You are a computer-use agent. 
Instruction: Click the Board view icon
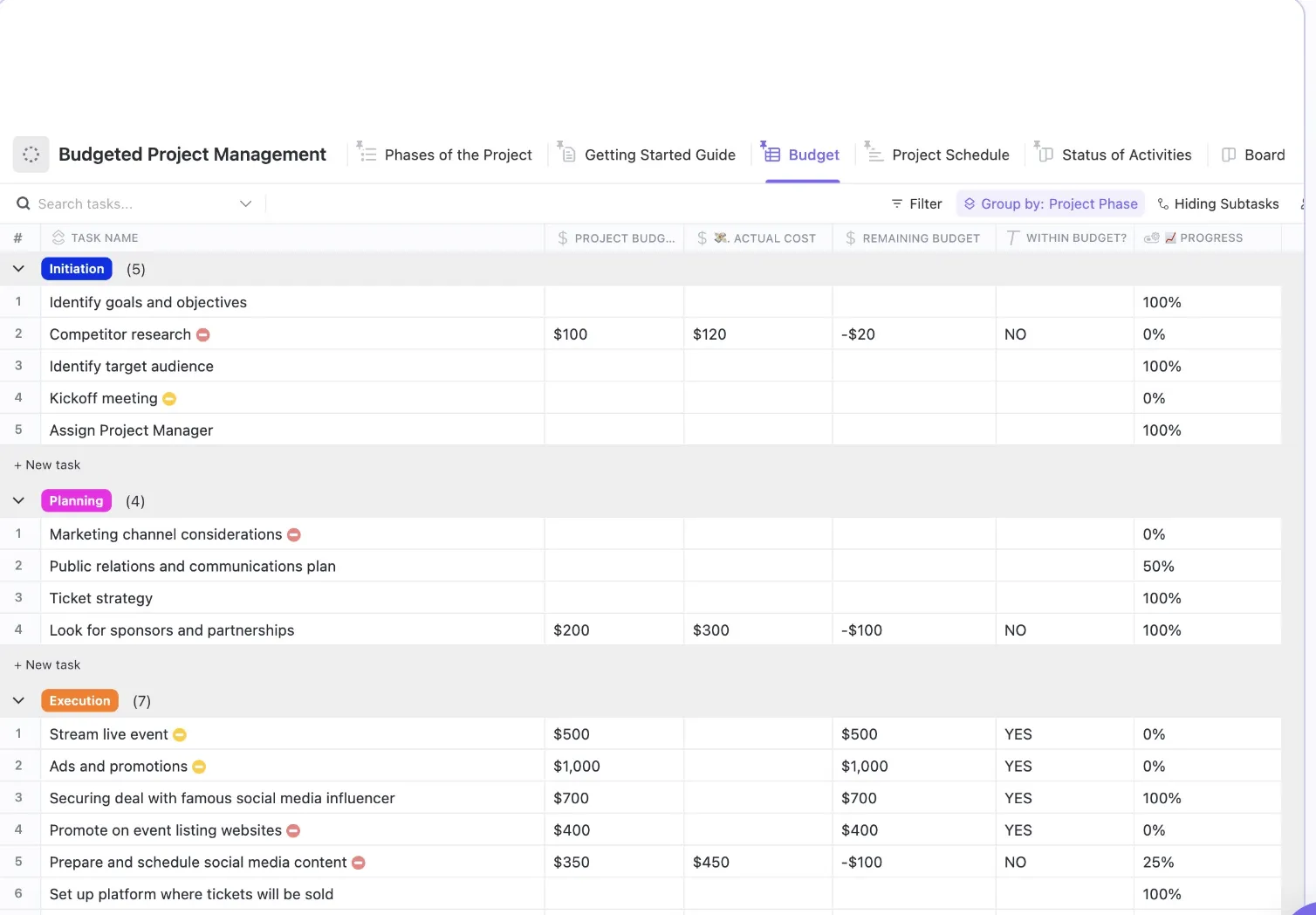click(1229, 155)
